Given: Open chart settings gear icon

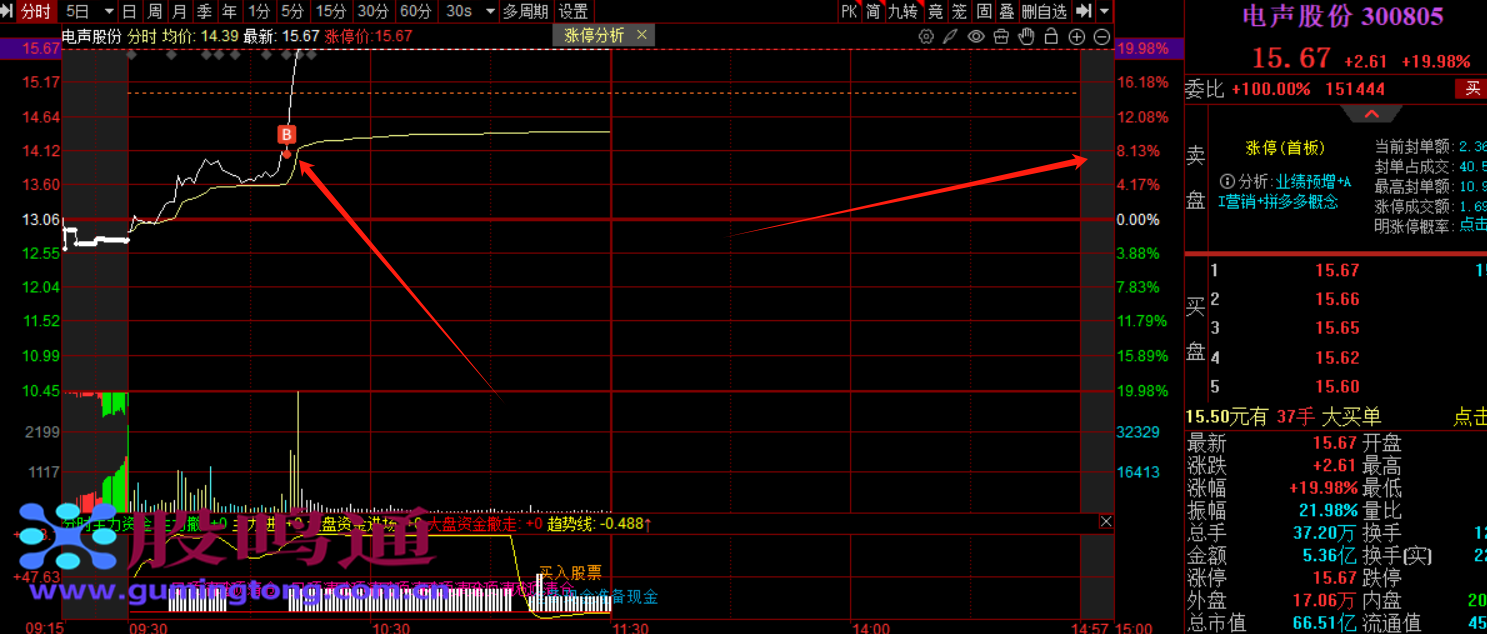Looking at the screenshot, I should (926, 37).
